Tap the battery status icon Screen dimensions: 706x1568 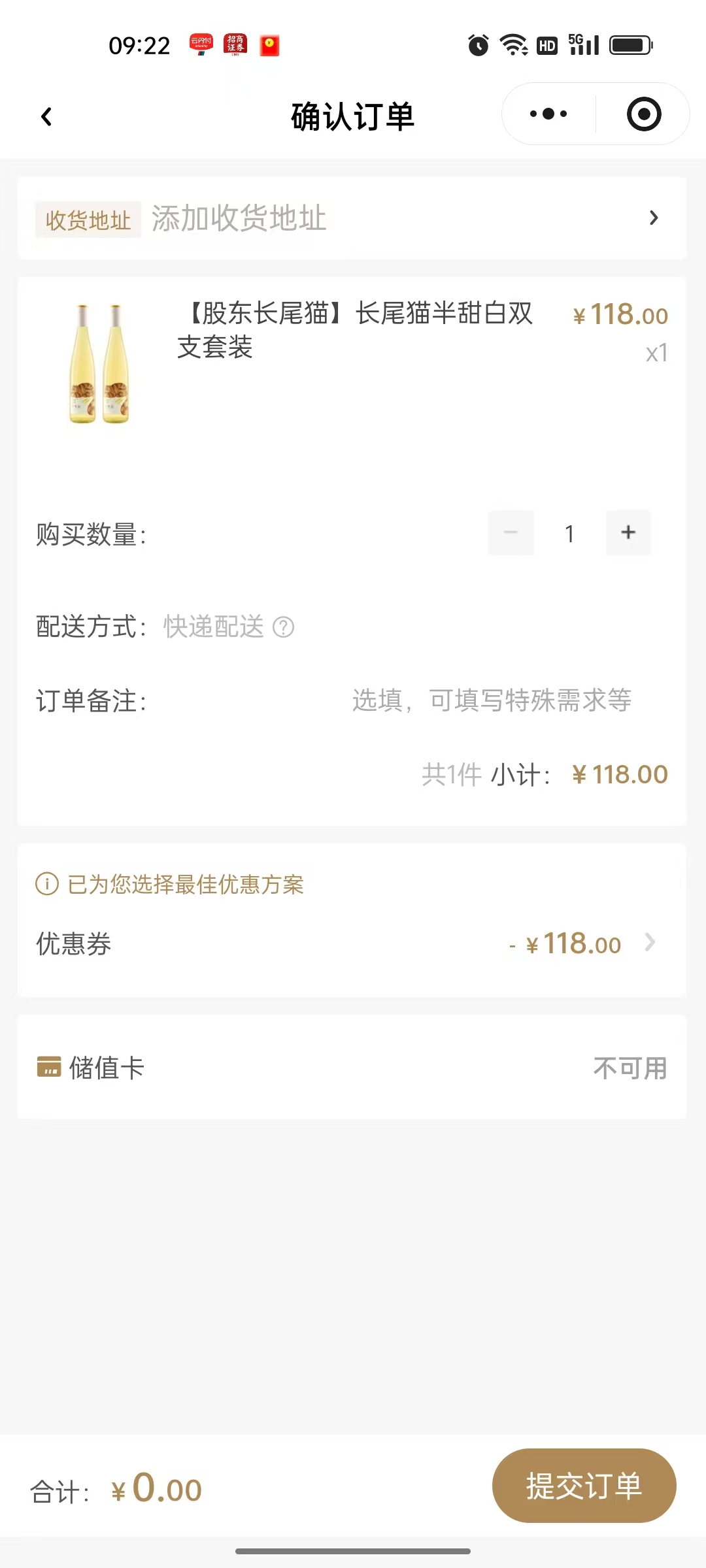coord(631,45)
